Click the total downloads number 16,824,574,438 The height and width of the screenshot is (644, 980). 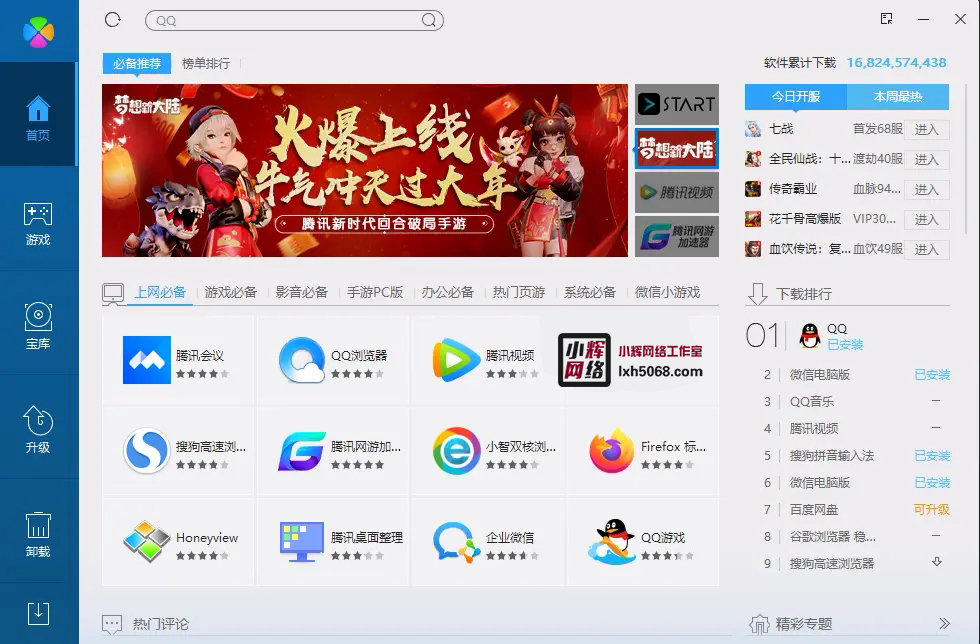point(896,63)
